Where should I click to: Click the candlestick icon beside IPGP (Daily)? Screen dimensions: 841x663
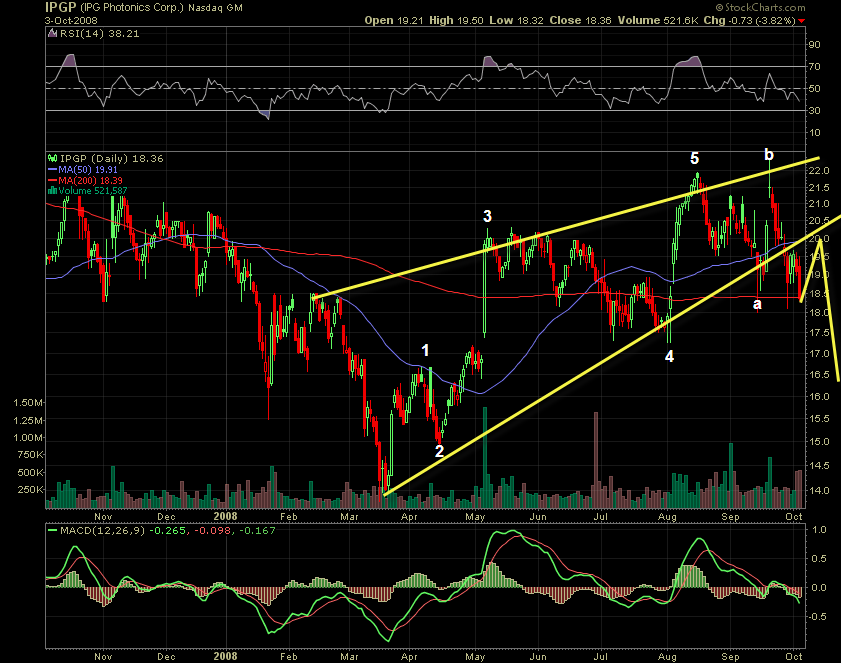[52, 158]
